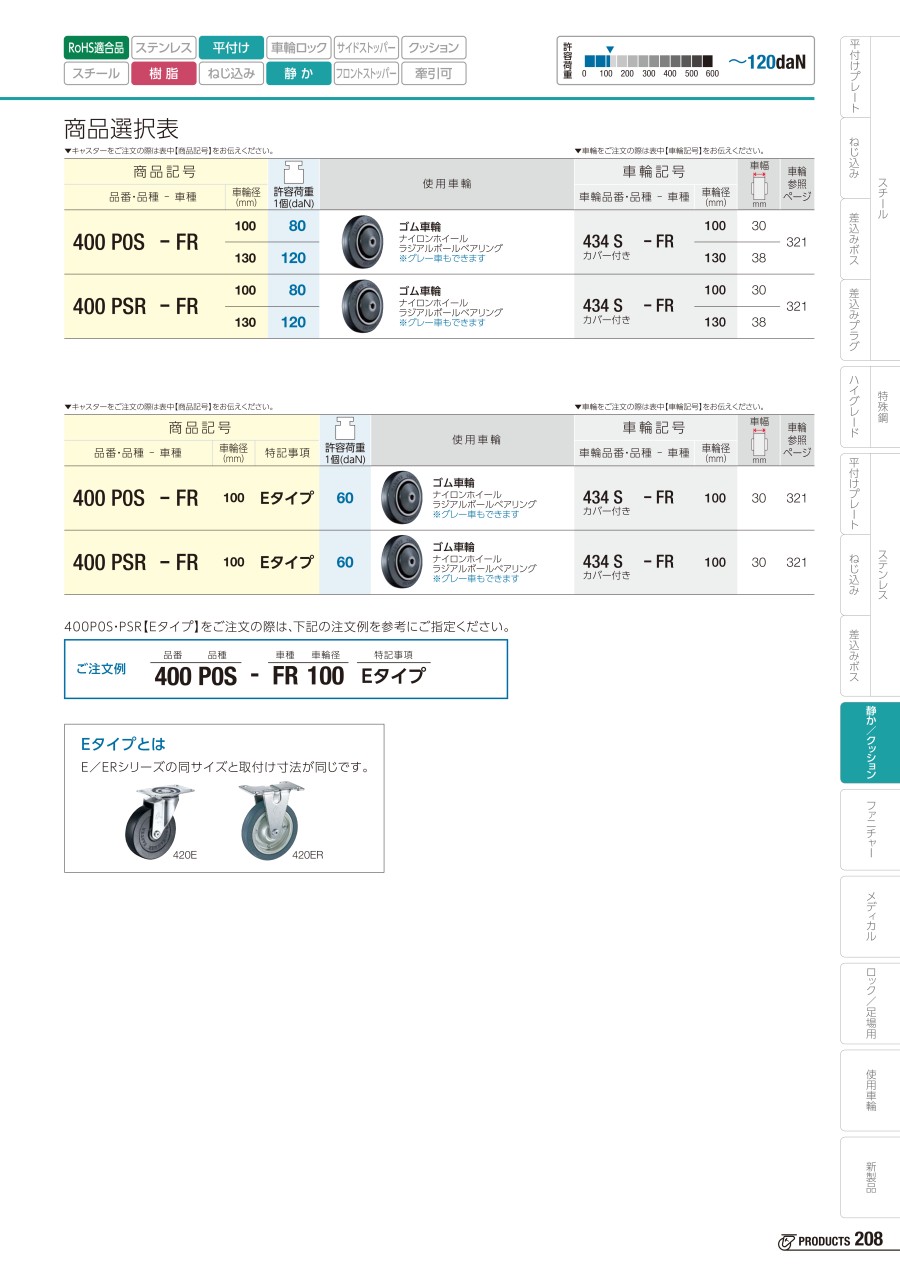Toggle the 樹脂 material tag
Image resolution: width=900 pixels, height=1272 pixels.
(163, 73)
